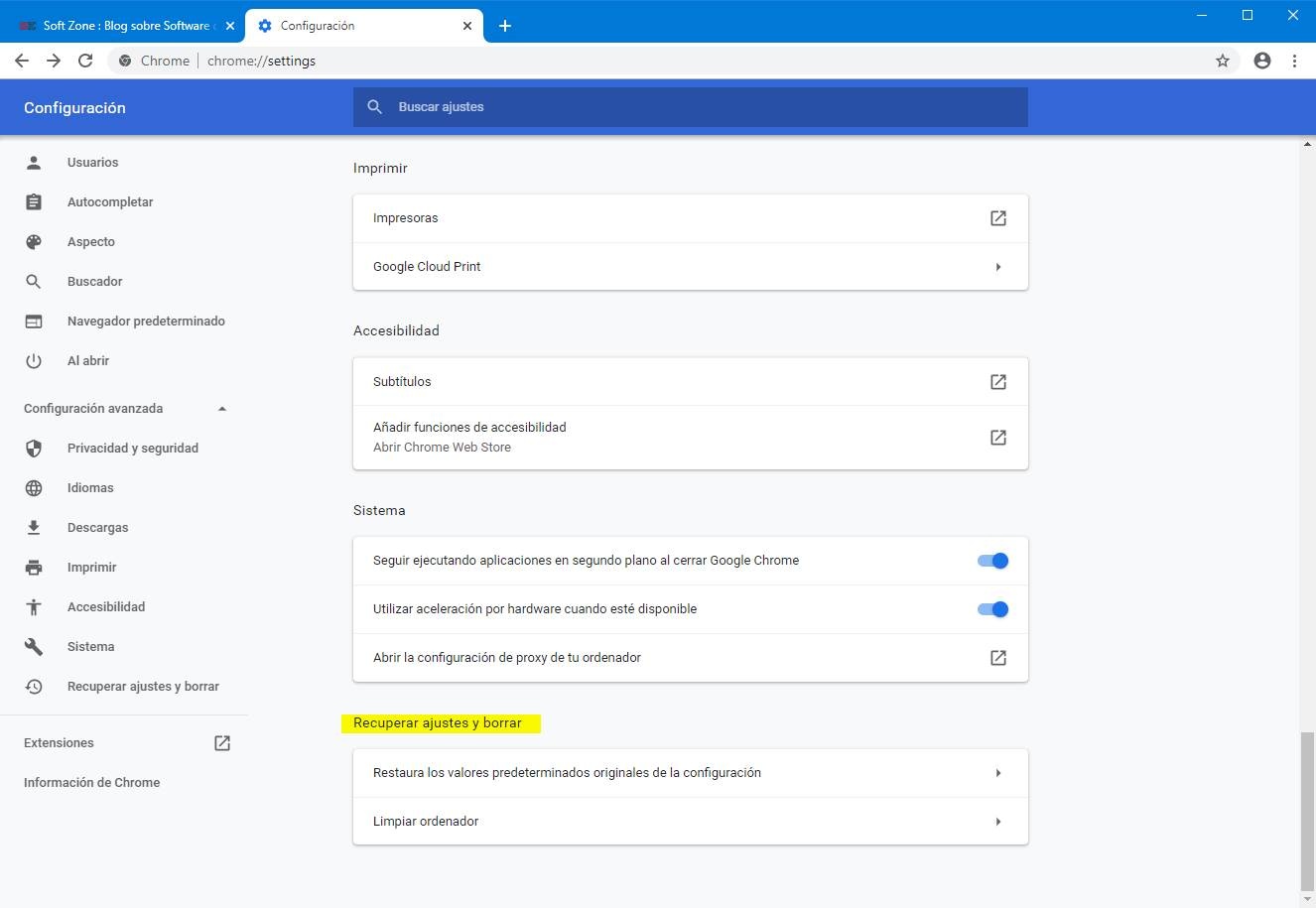This screenshot has width=1316, height=908.
Task: Click the Configuración page title
Action: click(74, 107)
